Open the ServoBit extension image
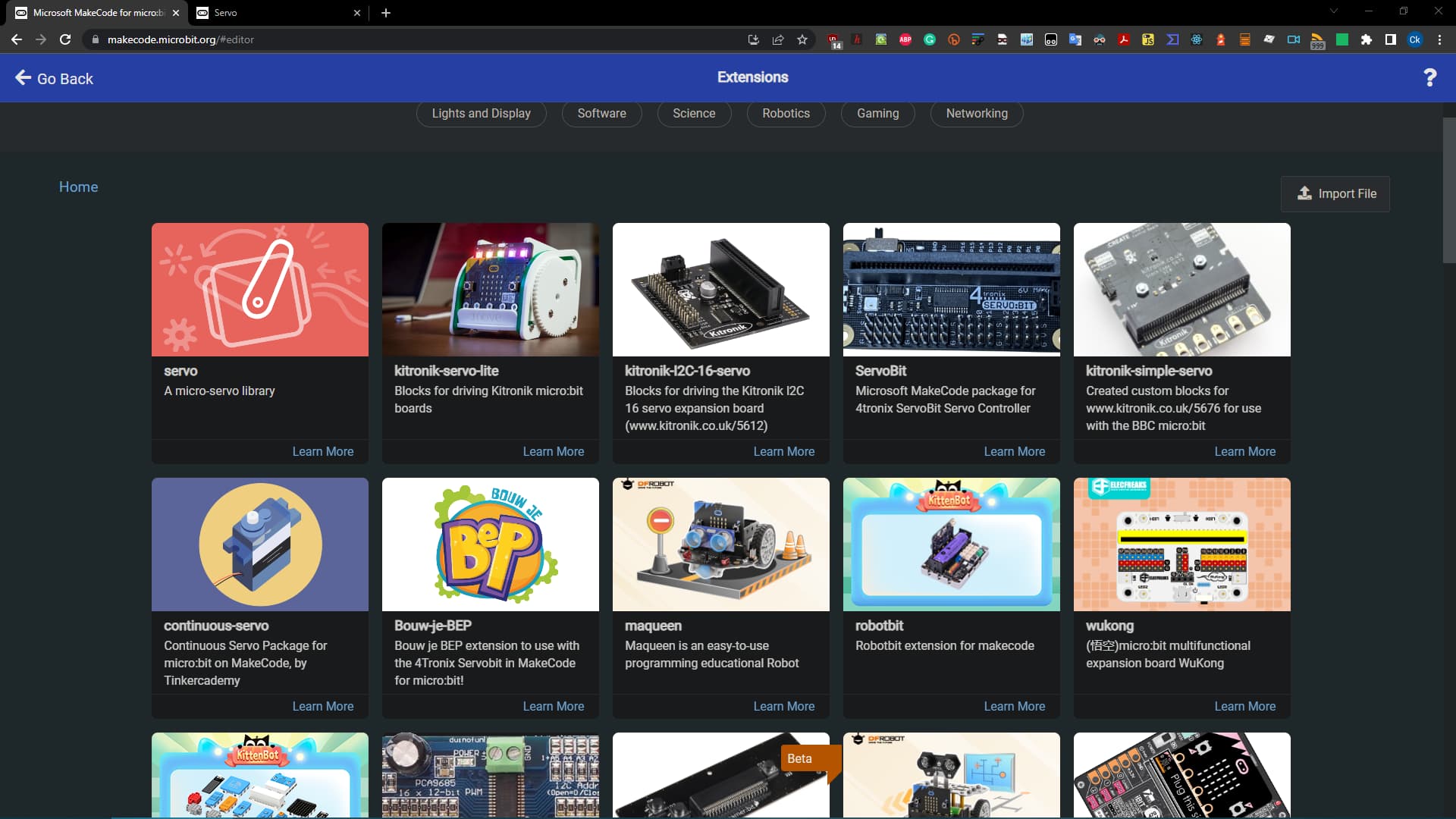This screenshot has width=1456, height=819. pyautogui.click(x=952, y=290)
